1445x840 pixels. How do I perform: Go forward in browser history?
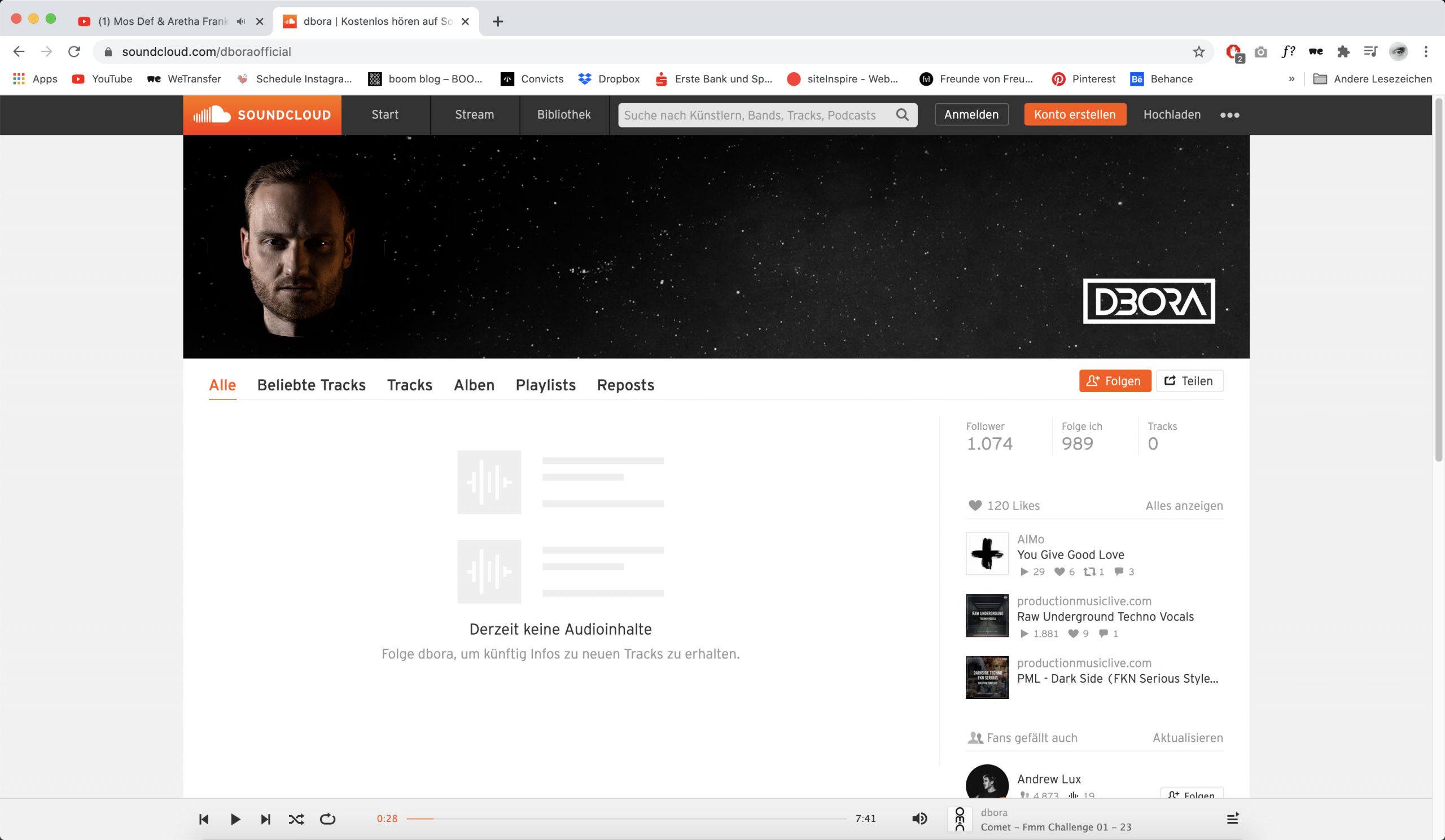pos(46,51)
